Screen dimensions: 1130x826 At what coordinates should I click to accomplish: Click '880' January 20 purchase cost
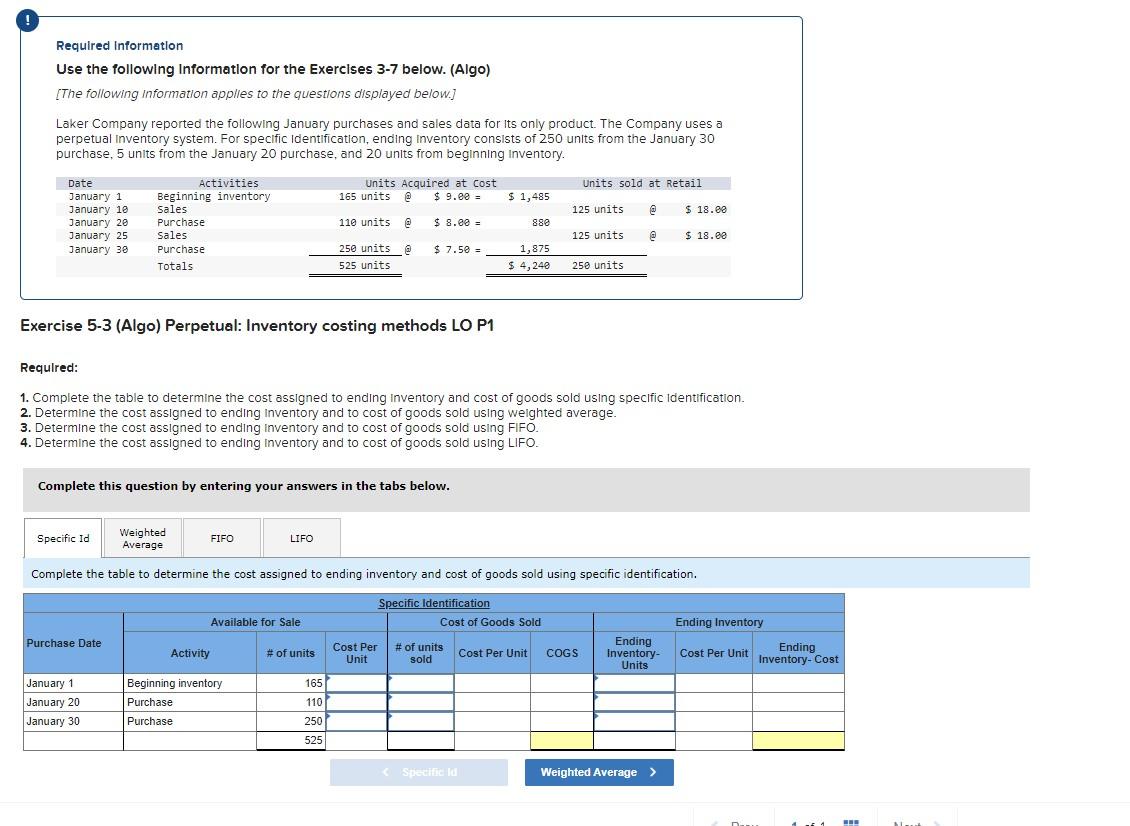point(540,223)
